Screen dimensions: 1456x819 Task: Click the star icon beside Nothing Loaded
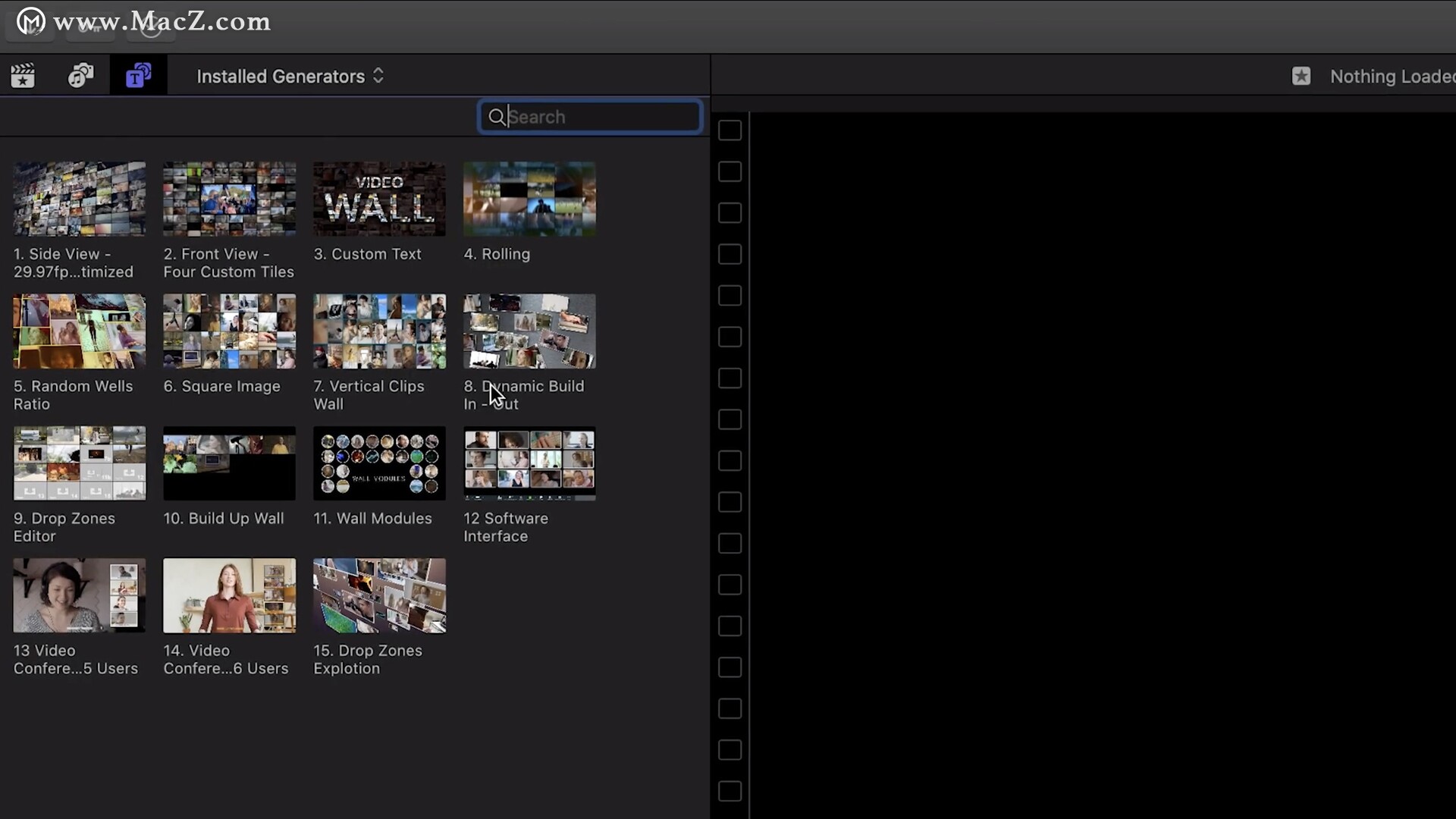pos(1301,76)
